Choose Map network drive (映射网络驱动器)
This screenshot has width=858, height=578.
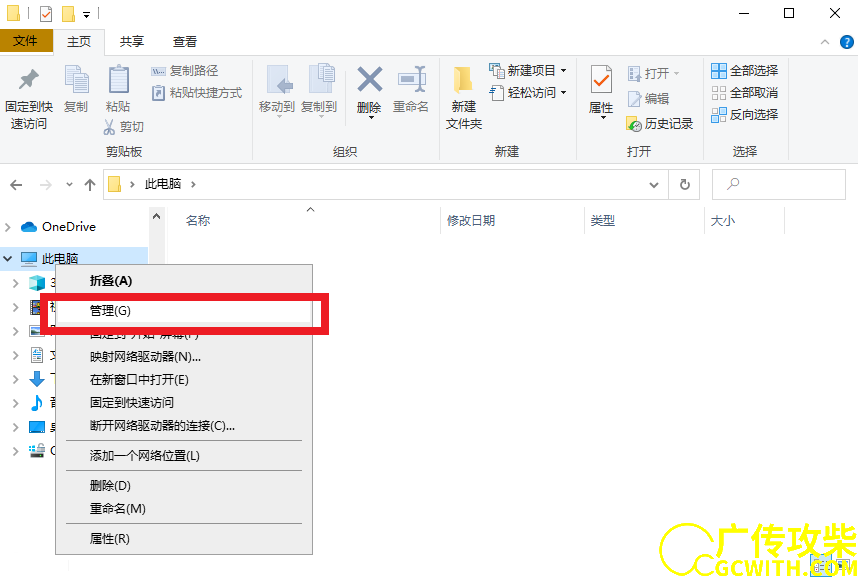coord(184,357)
